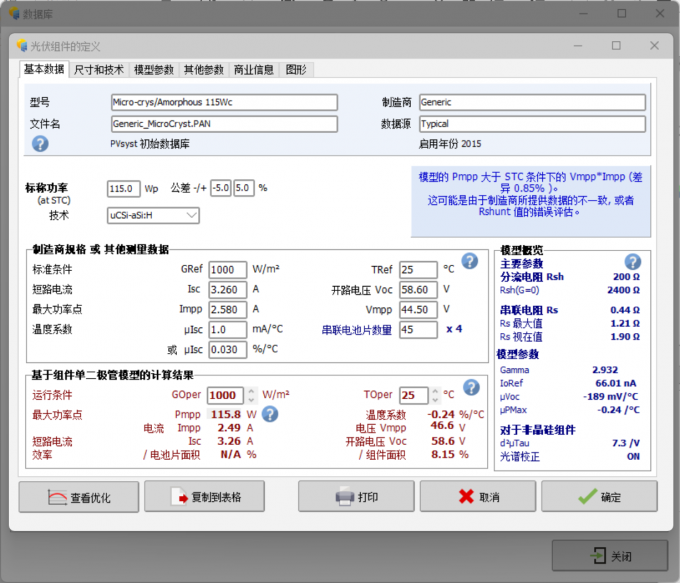Screen dimensions: 680x583
Task: Click the Voc 58.60 field
Action: 418,290
